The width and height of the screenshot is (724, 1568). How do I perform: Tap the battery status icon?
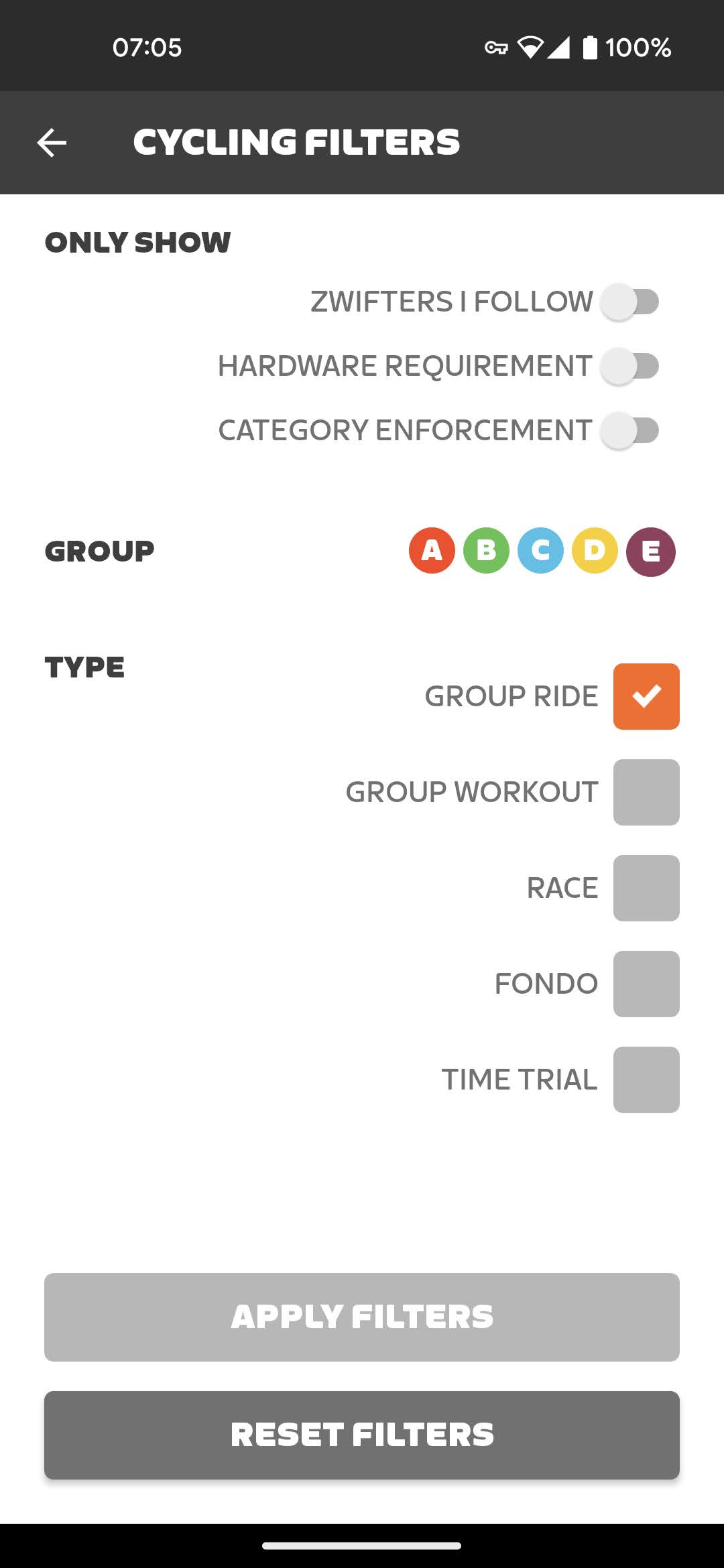pyautogui.click(x=590, y=48)
